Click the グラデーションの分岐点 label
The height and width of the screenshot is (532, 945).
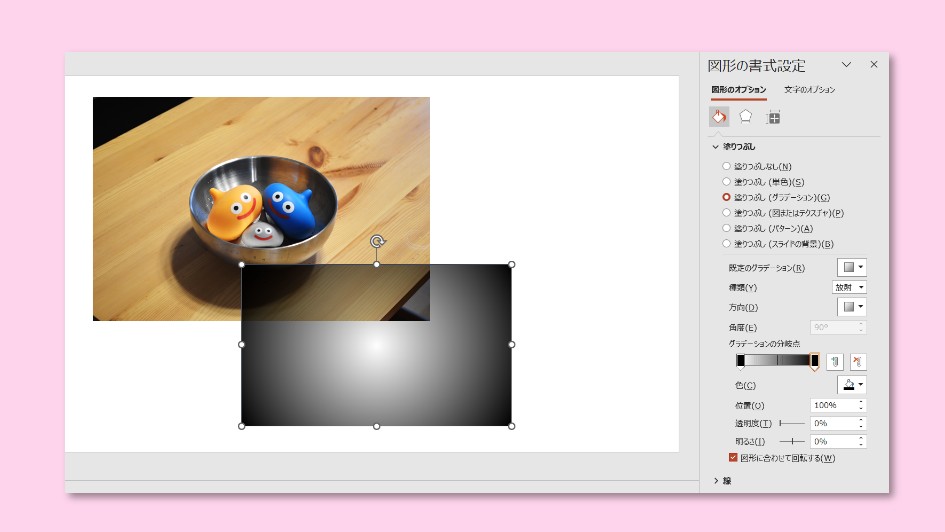764,343
